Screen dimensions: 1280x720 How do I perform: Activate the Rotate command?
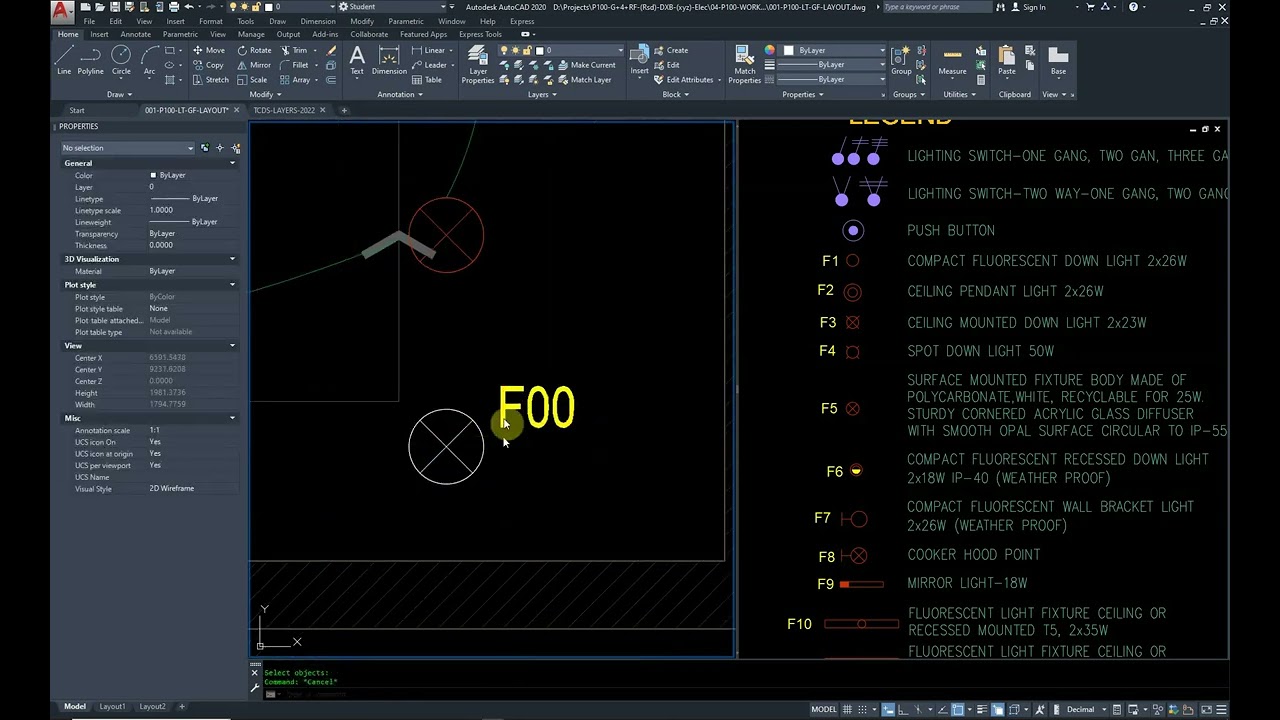pos(254,50)
